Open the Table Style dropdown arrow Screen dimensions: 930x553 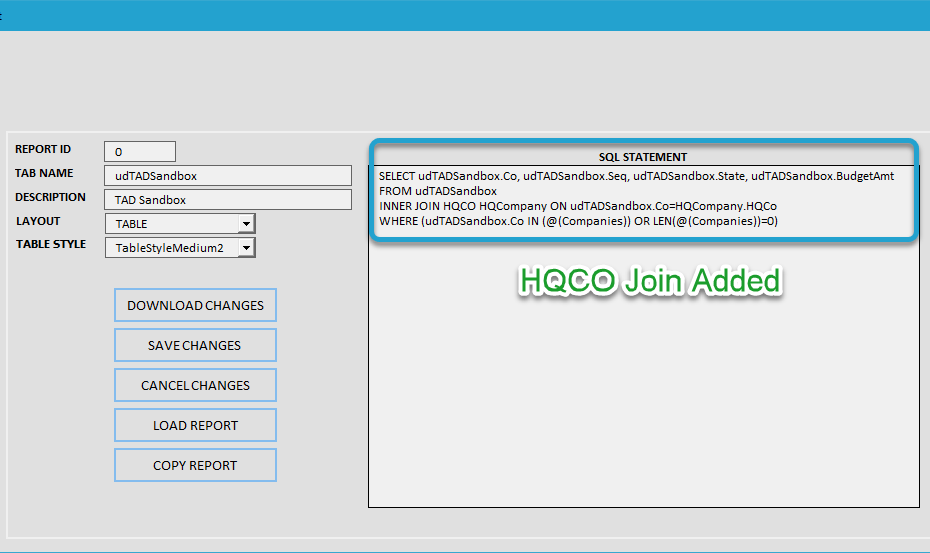[x=246, y=247]
